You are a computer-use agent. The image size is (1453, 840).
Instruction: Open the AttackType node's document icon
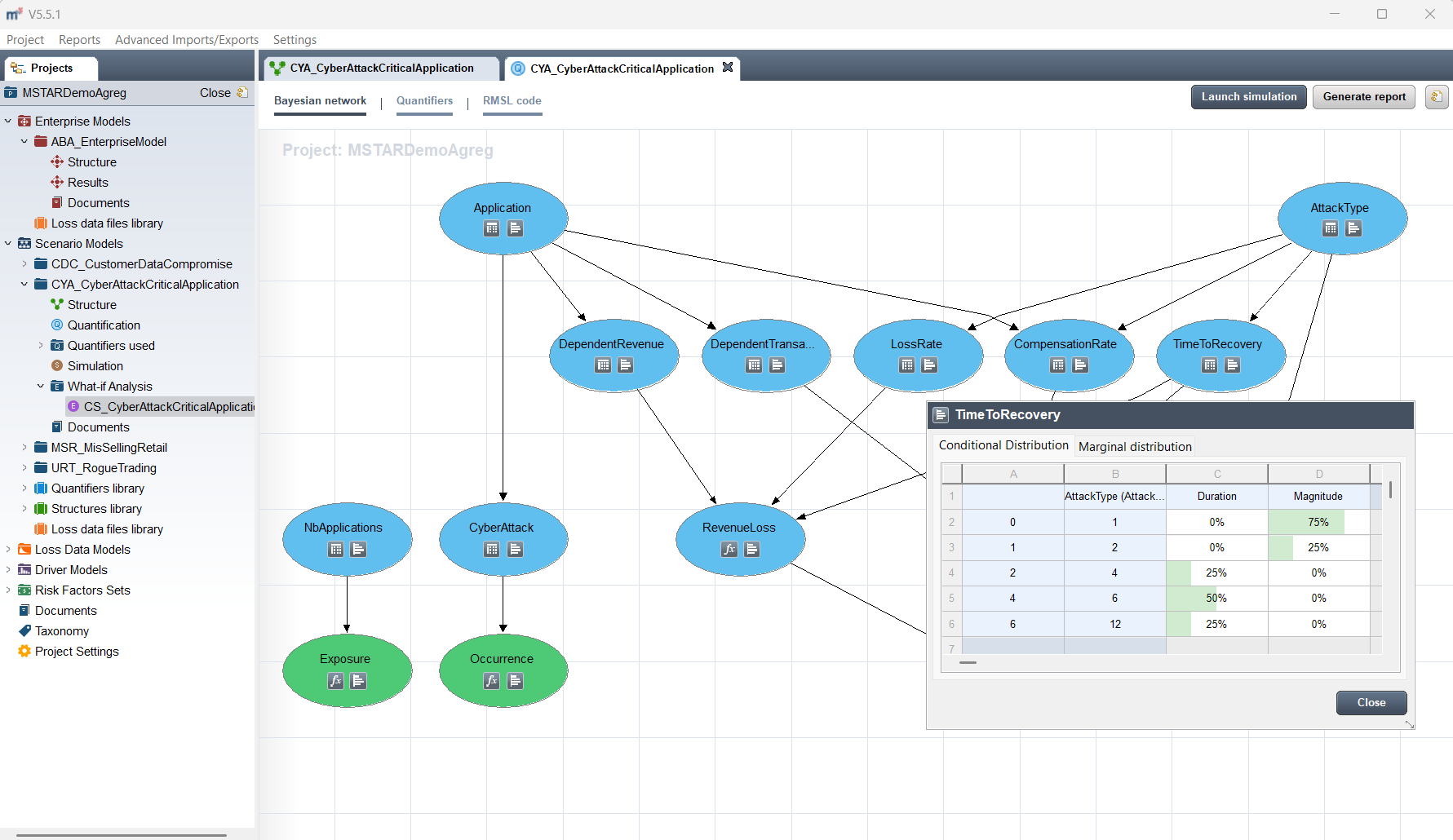pyautogui.click(x=1353, y=228)
